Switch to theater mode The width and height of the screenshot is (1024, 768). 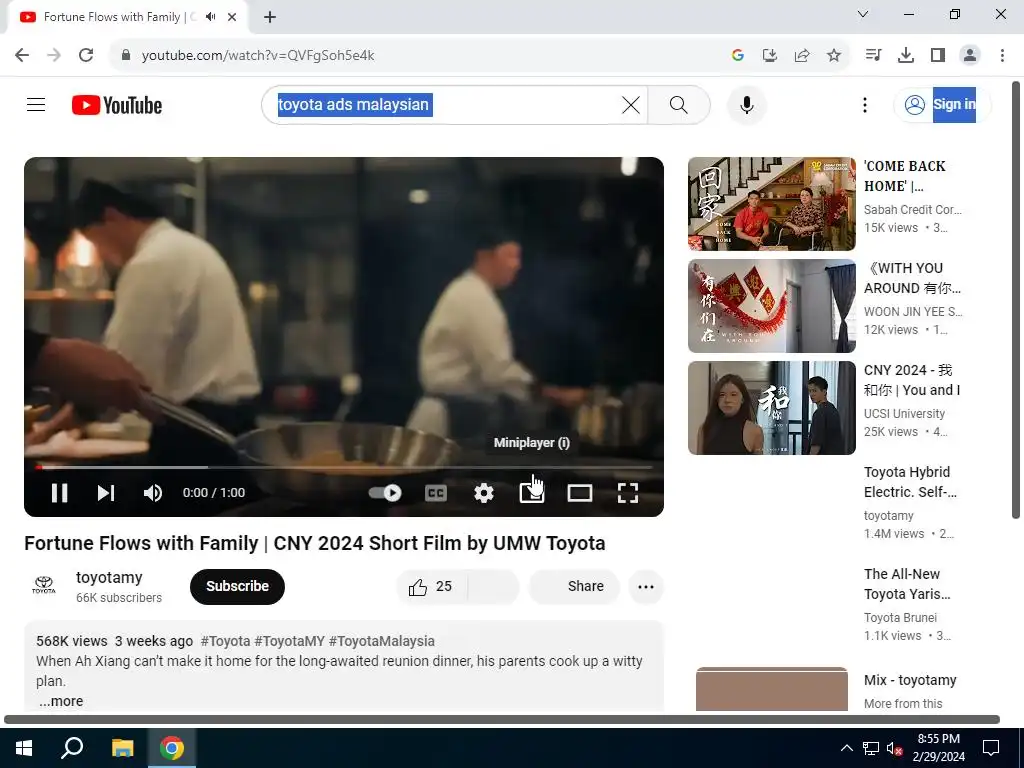(579, 493)
